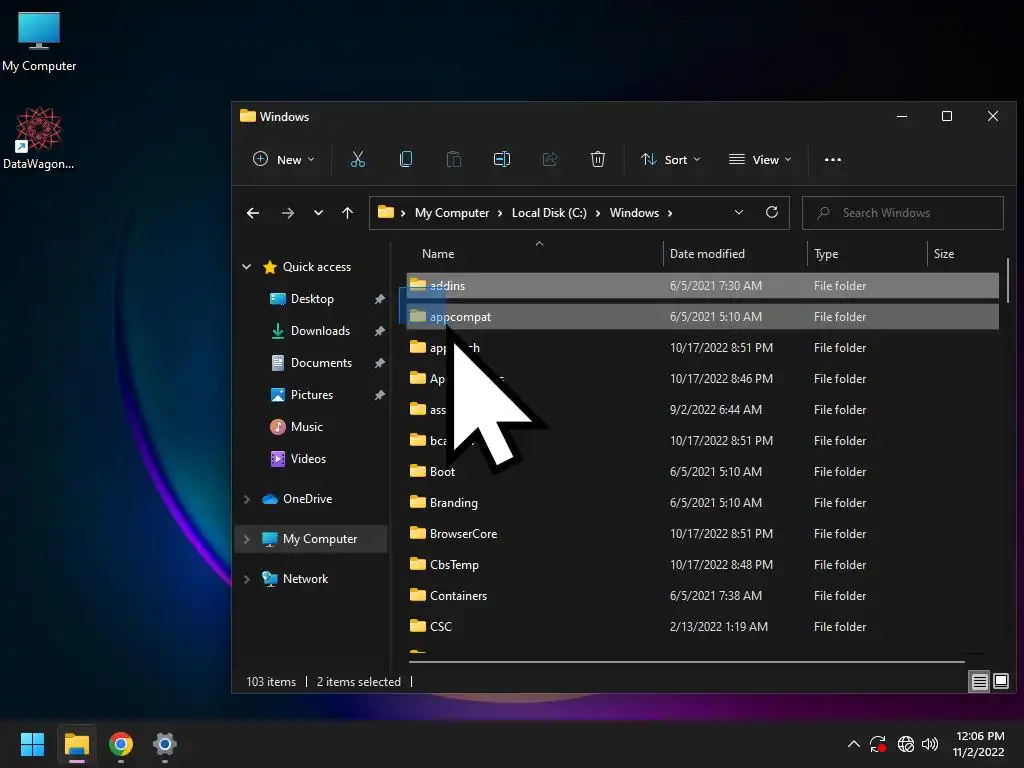Image resolution: width=1024 pixels, height=768 pixels.
Task: Expand chevron after Windows in address bar
Action: (670, 213)
